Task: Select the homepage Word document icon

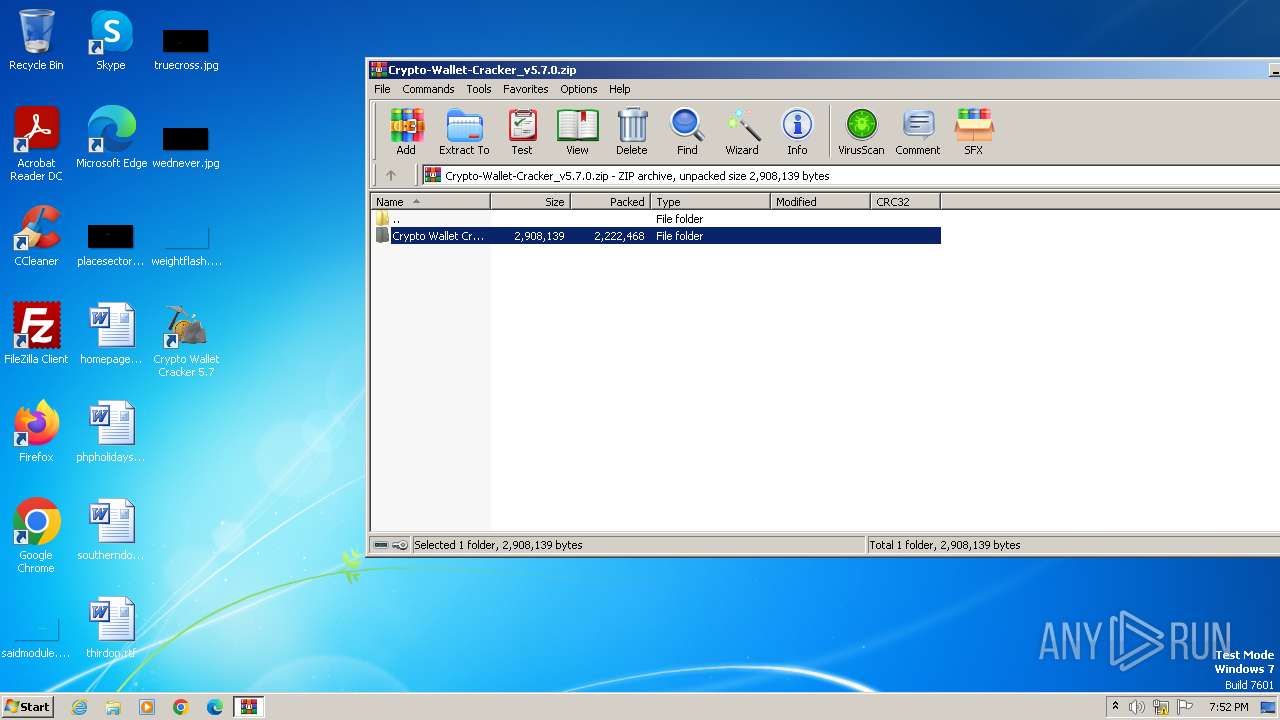Action: 111,334
